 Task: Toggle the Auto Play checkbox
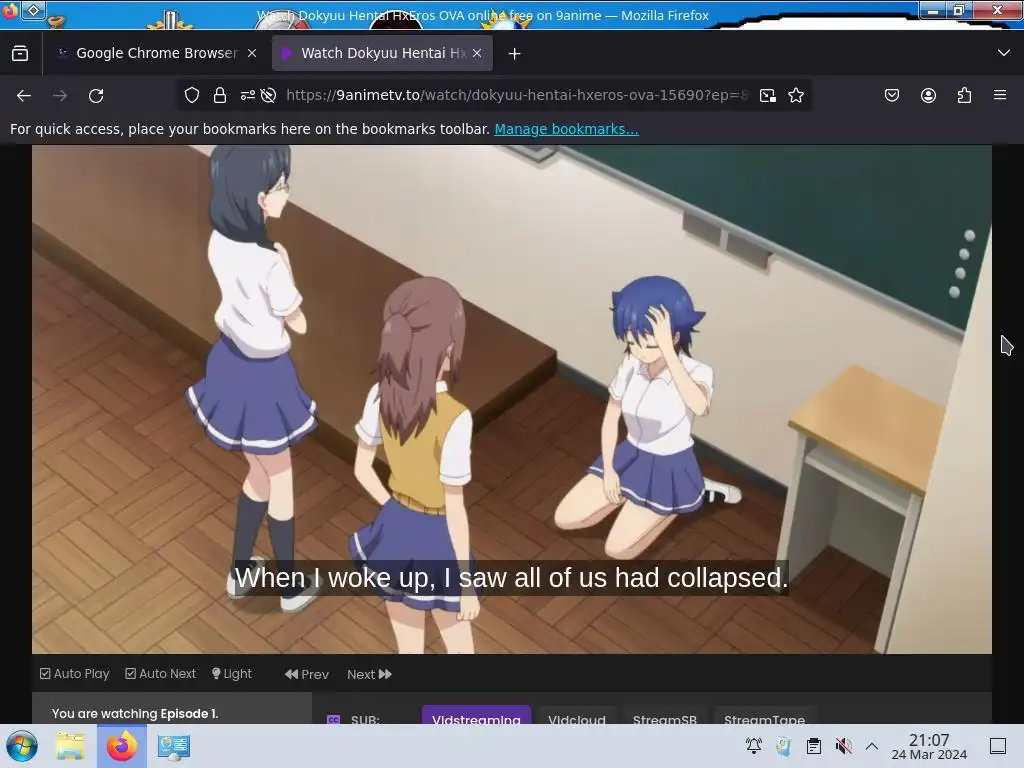coord(74,673)
